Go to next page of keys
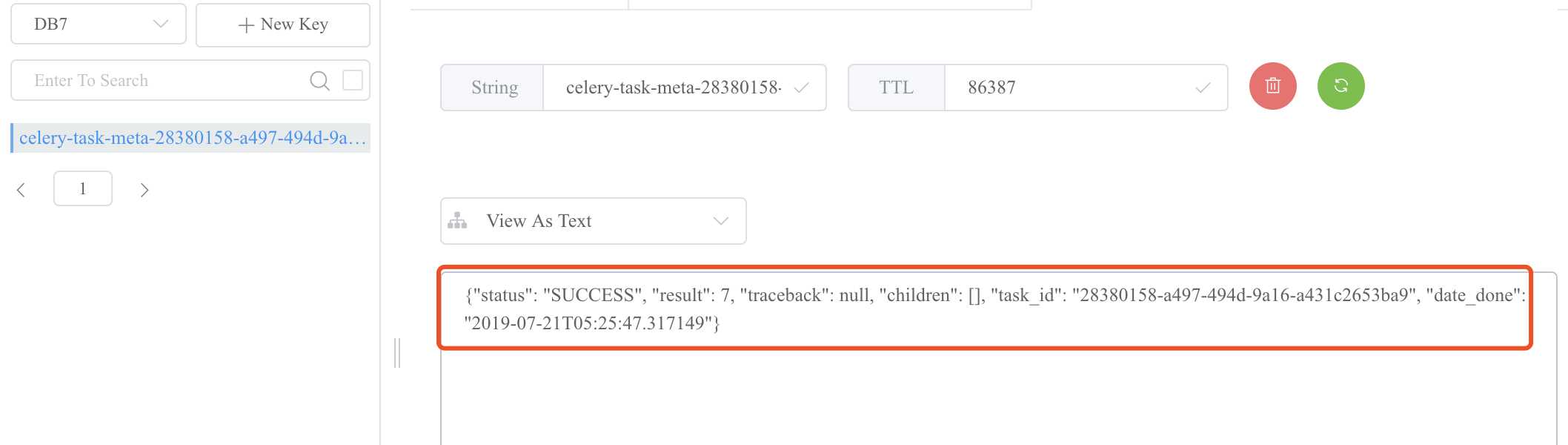This screenshot has width=1568, height=445. pyautogui.click(x=144, y=190)
